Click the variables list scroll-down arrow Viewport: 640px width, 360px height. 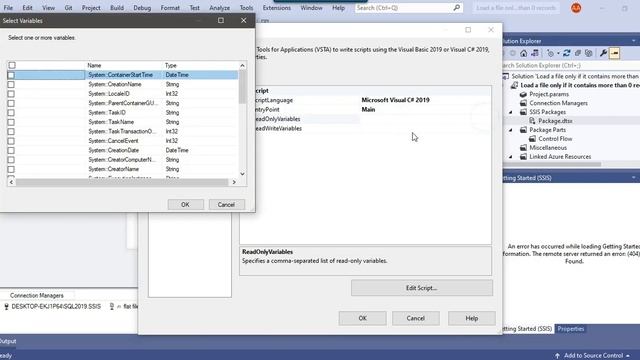(242, 174)
